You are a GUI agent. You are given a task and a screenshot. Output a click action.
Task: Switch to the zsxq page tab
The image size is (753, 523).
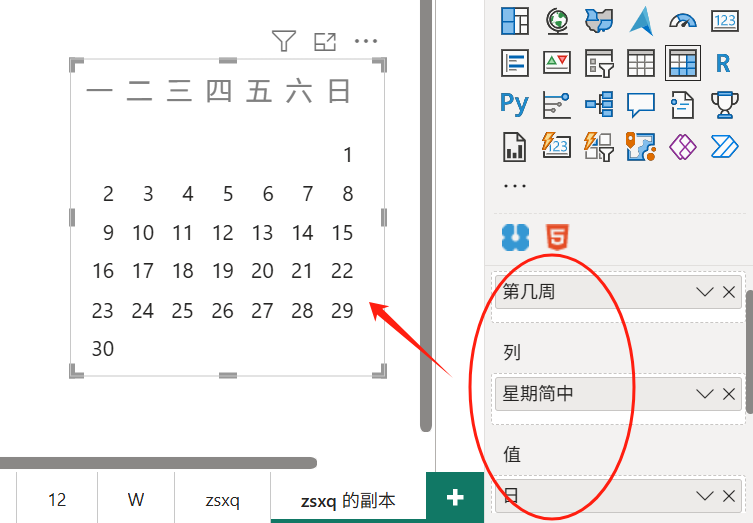[x=222, y=499]
